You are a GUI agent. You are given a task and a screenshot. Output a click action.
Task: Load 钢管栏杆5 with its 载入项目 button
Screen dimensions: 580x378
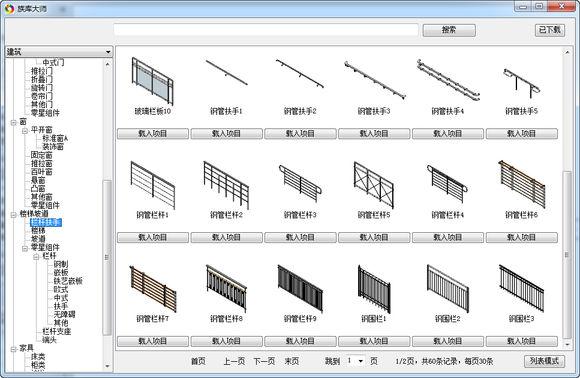click(x=374, y=237)
